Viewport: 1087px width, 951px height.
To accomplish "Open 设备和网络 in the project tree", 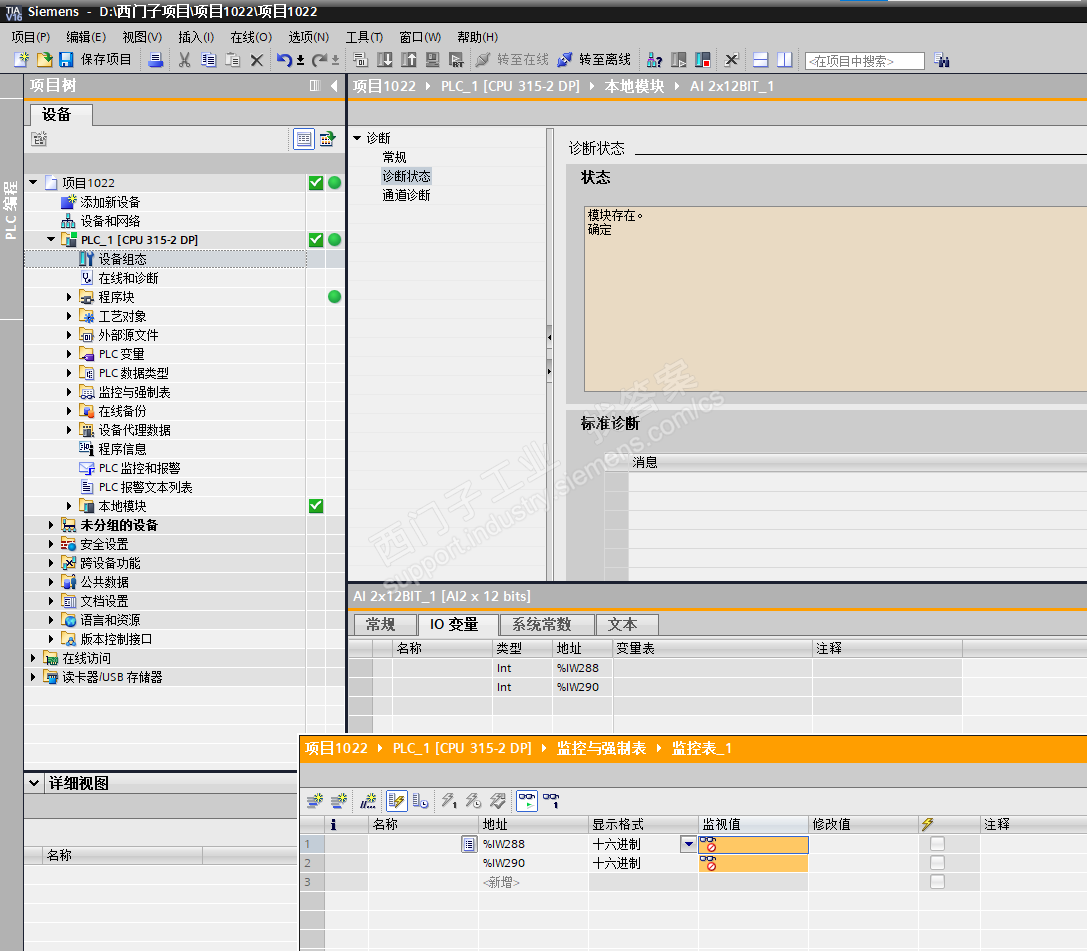I will click(x=110, y=220).
